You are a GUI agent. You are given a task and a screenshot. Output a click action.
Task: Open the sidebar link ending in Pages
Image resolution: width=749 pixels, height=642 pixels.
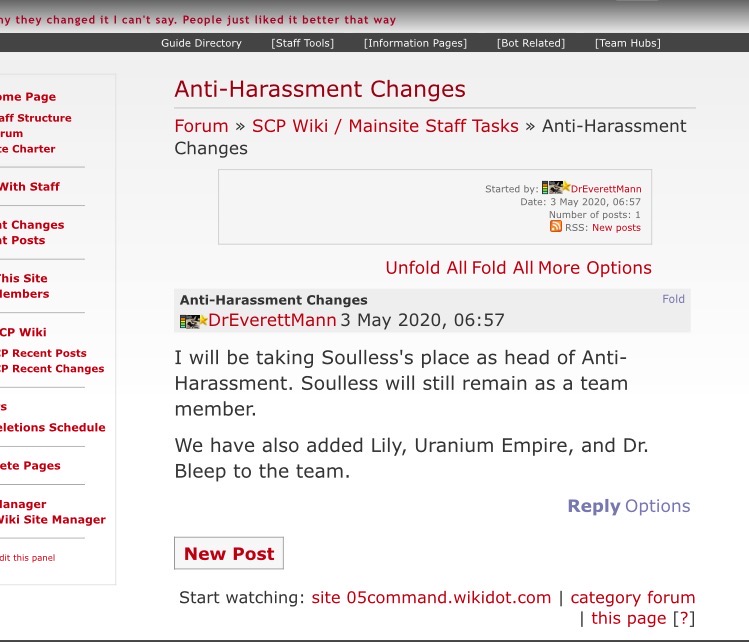[30, 466]
